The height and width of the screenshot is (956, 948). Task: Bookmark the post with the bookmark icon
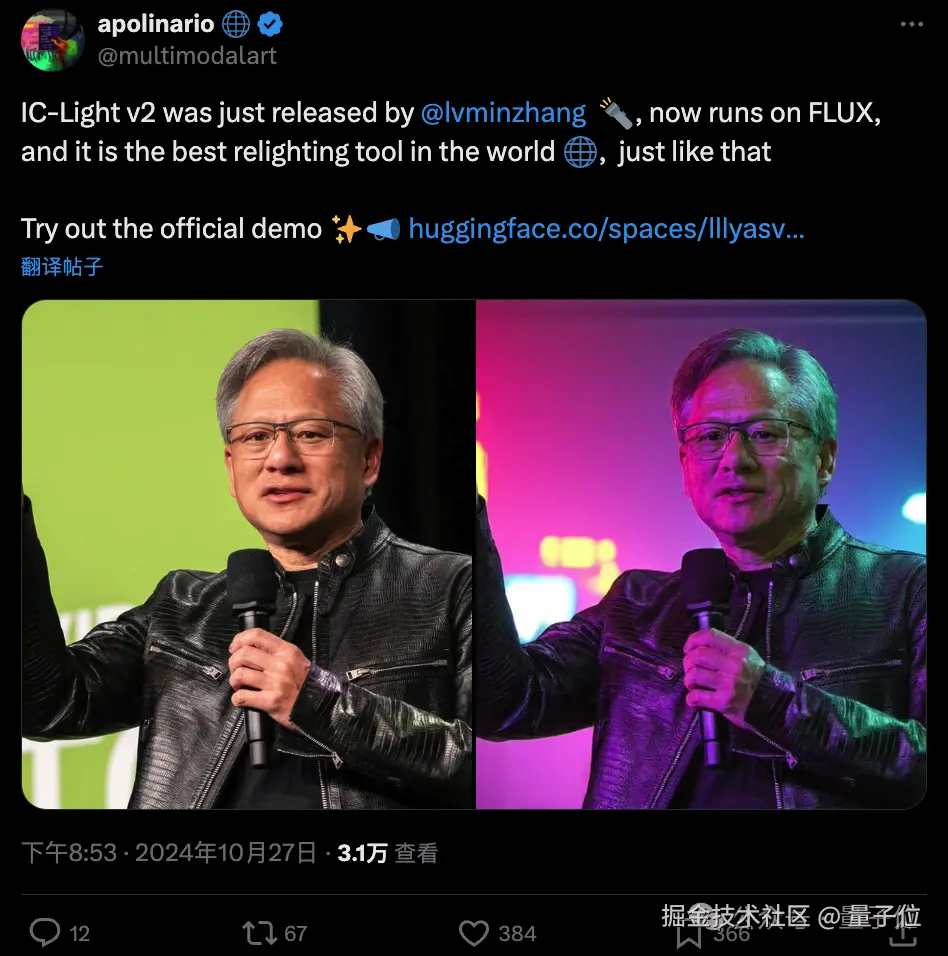tap(689, 934)
